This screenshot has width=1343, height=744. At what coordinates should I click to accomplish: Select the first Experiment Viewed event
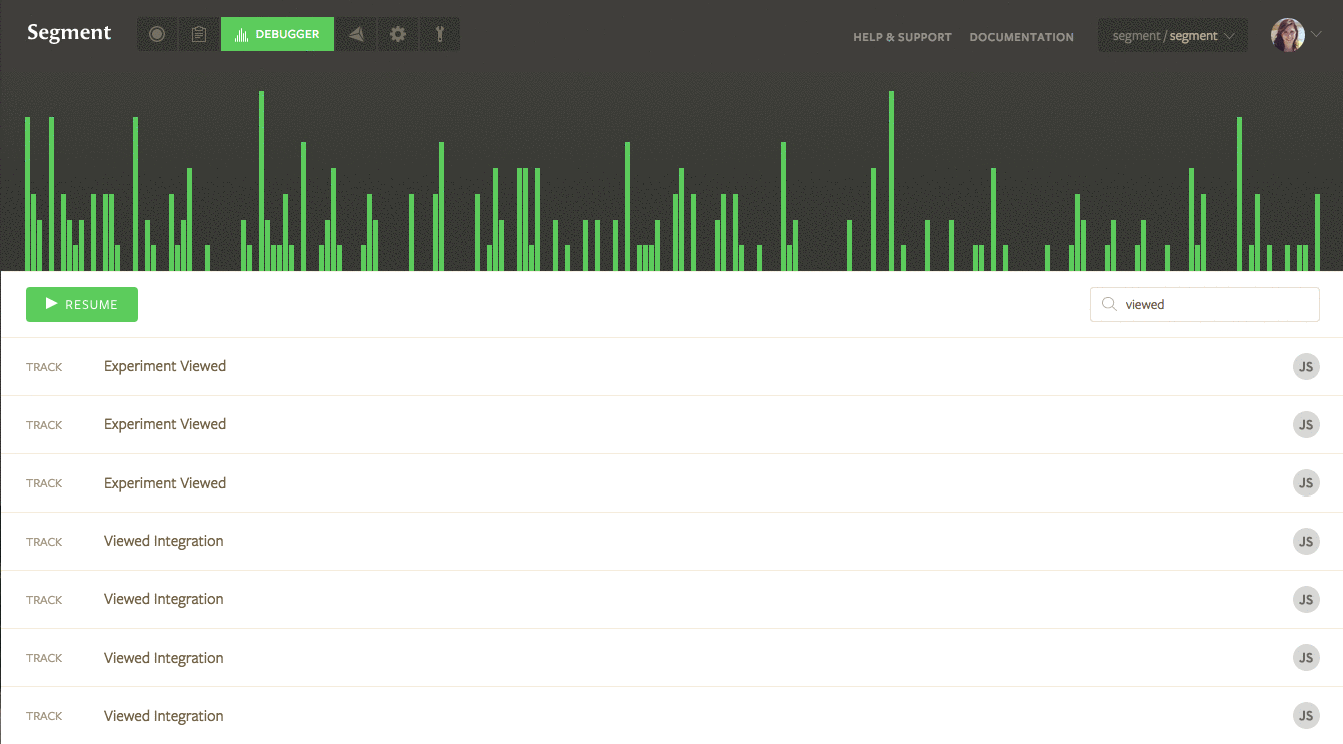tap(671, 367)
